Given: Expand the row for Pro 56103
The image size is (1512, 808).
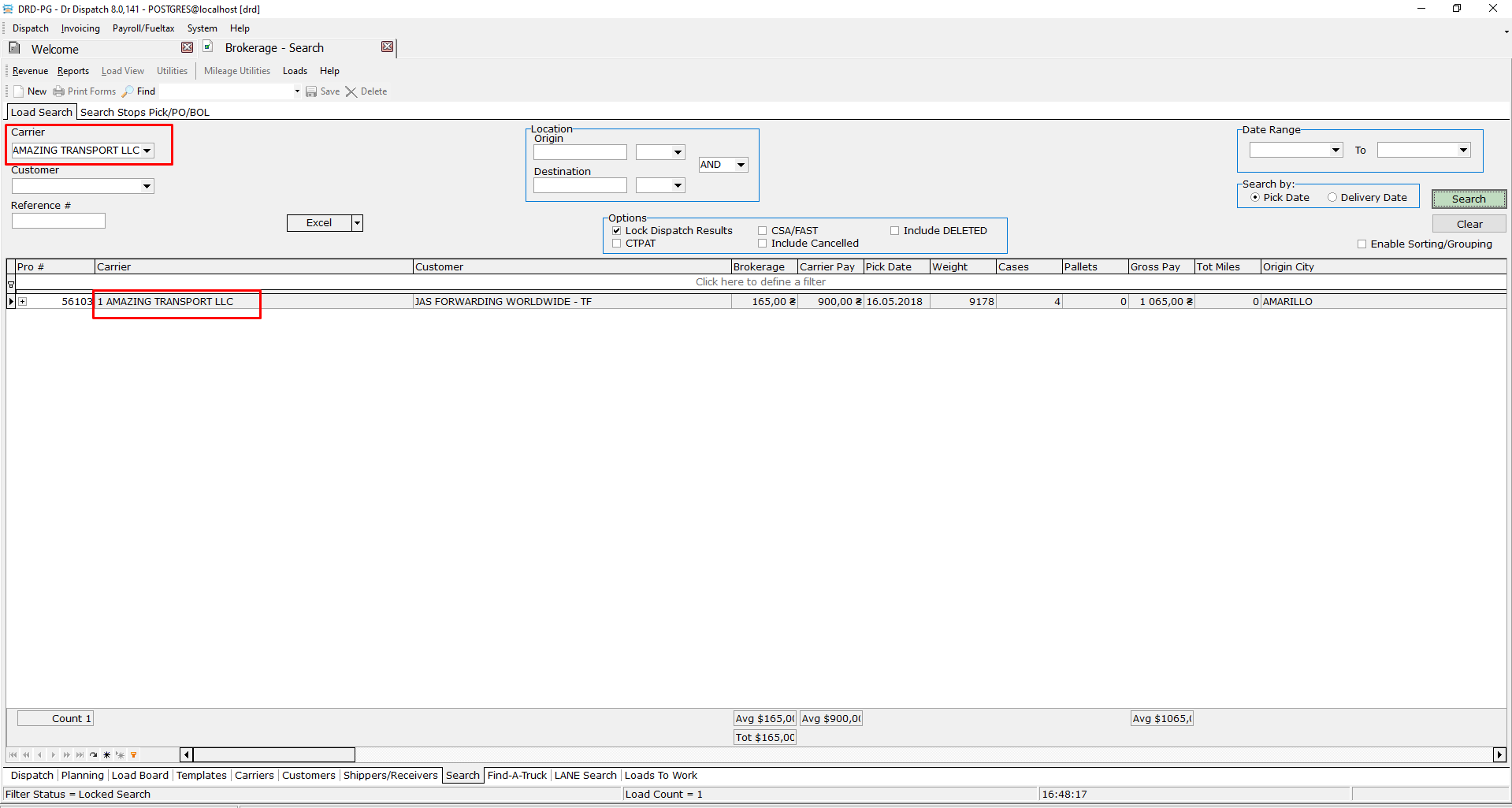Looking at the screenshot, I should tap(23, 302).
